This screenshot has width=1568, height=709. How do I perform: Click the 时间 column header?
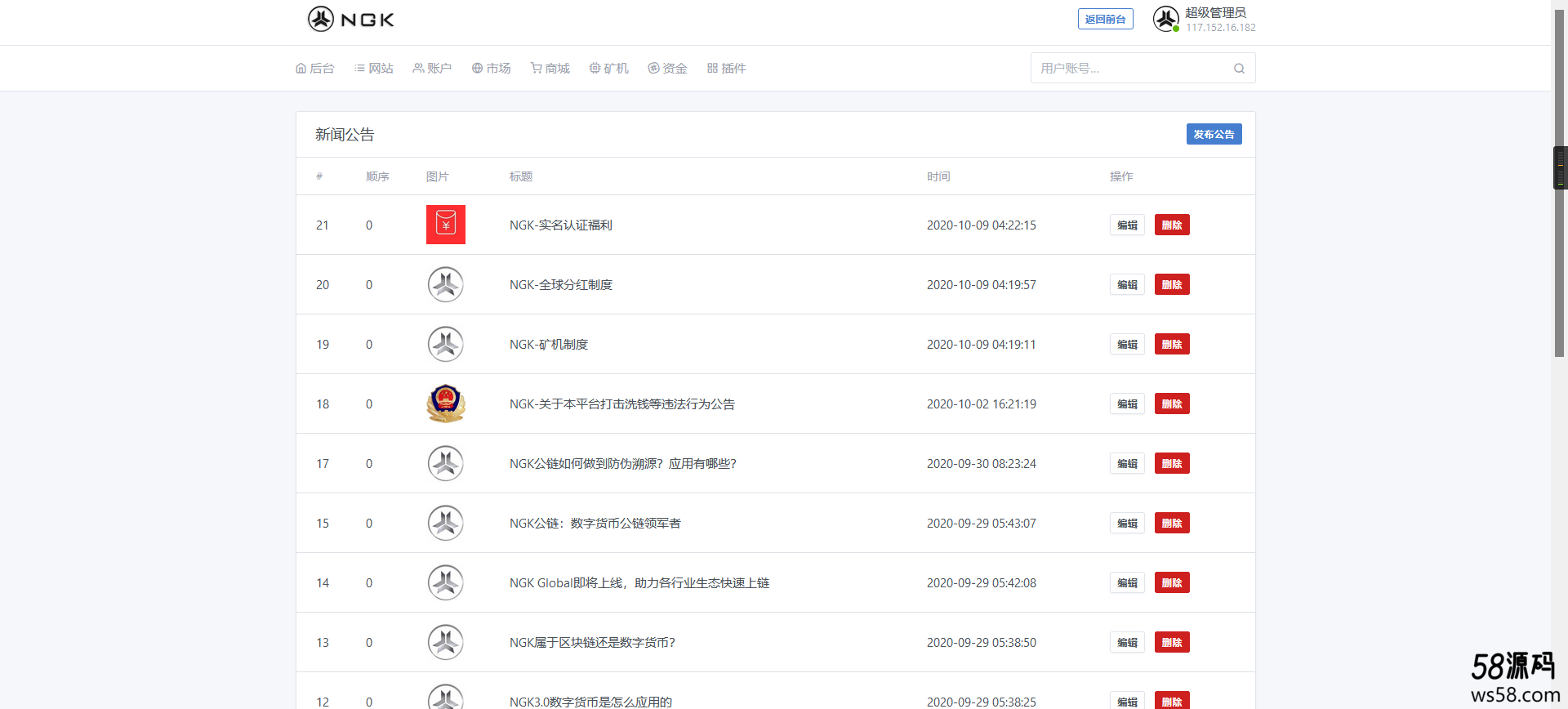point(938,176)
